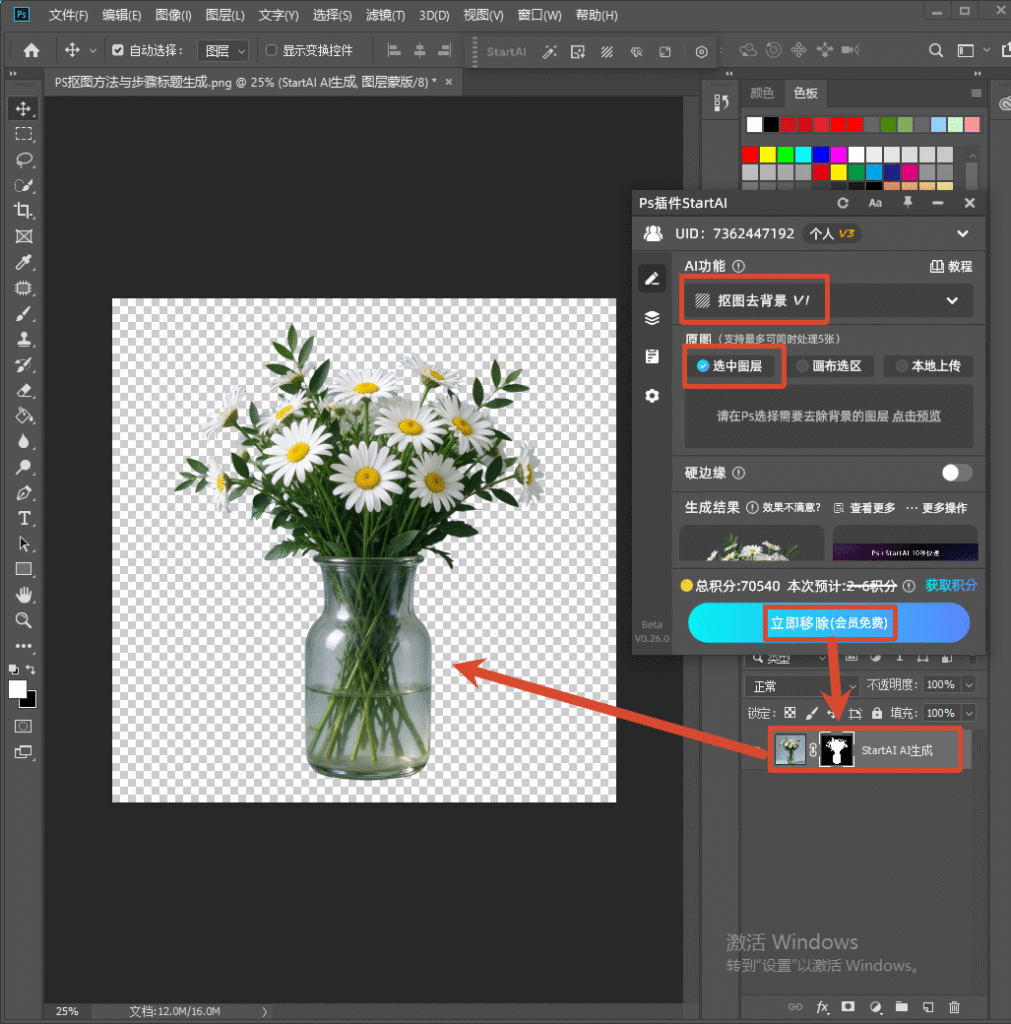The width and height of the screenshot is (1011, 1024).
Task: Choose the Paint Bucket tool
Action: point(24,416)
